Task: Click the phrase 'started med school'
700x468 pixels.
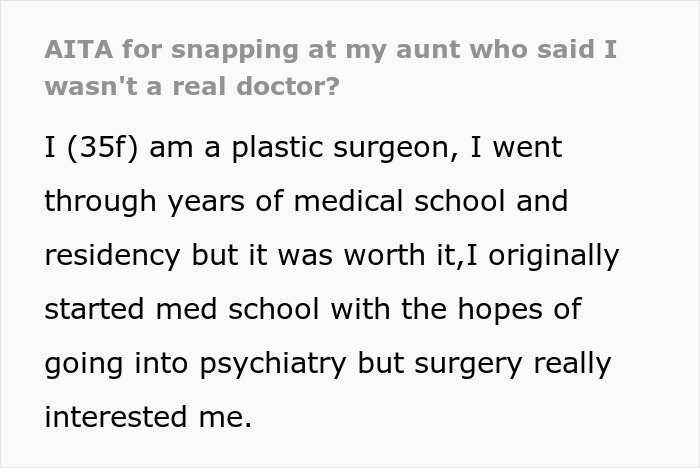Action: click(x=185, y=309)
